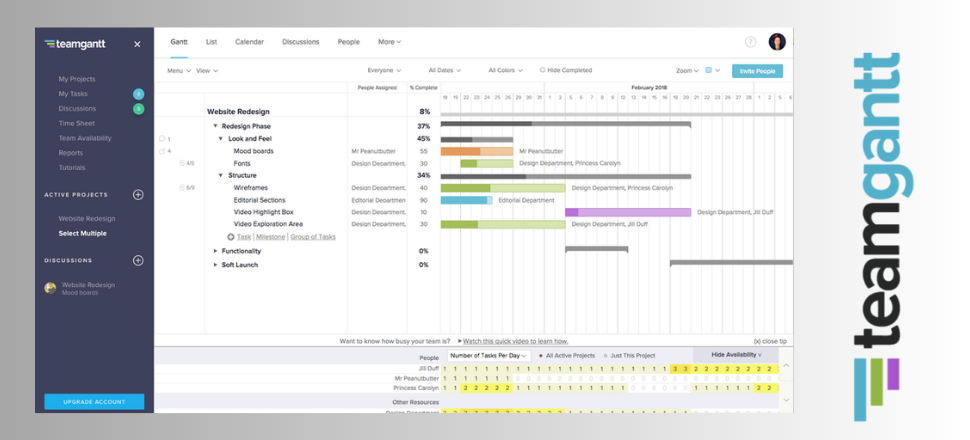This screenshot has height=440, width=970.
Task: Collapse the Redesign Phase group
Action: [215, 126]
